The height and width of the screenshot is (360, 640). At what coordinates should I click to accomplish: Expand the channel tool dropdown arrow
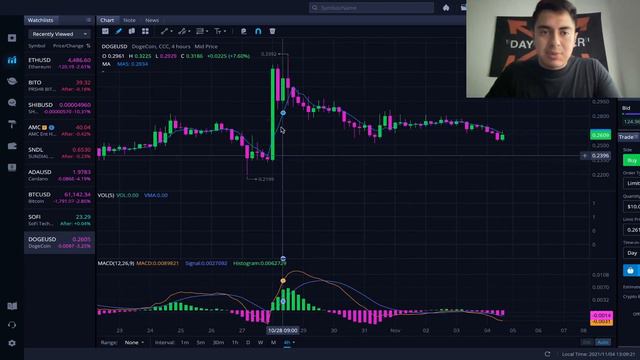[189, 31]
